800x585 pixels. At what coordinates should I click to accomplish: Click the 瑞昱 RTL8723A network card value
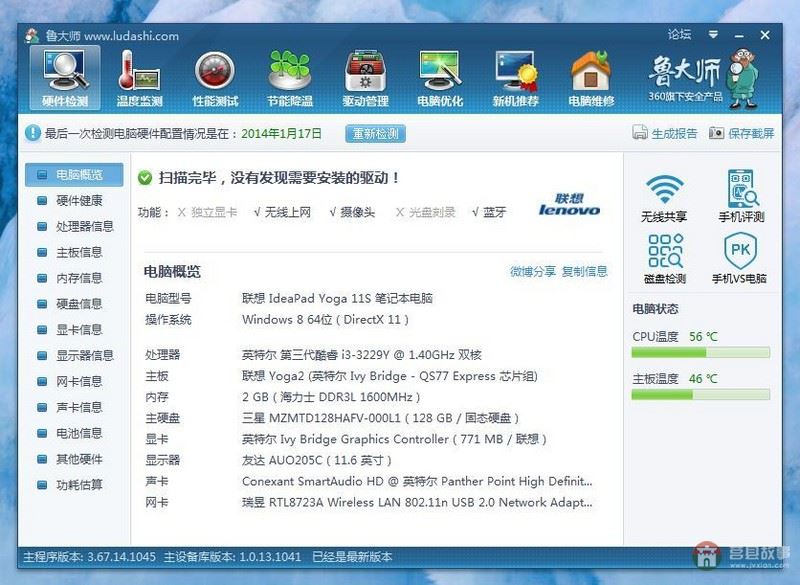[x=417, y=503]
